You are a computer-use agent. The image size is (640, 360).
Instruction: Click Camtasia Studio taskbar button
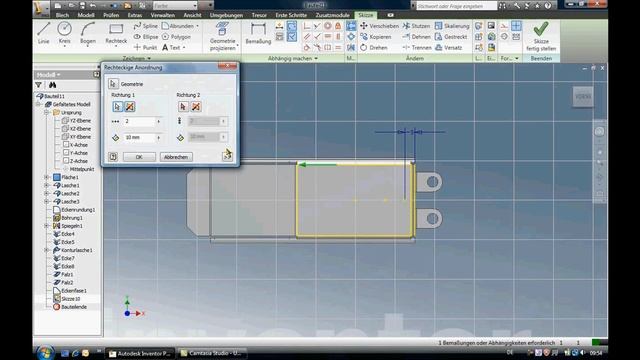pyautogui.click(x=212, y=353)
